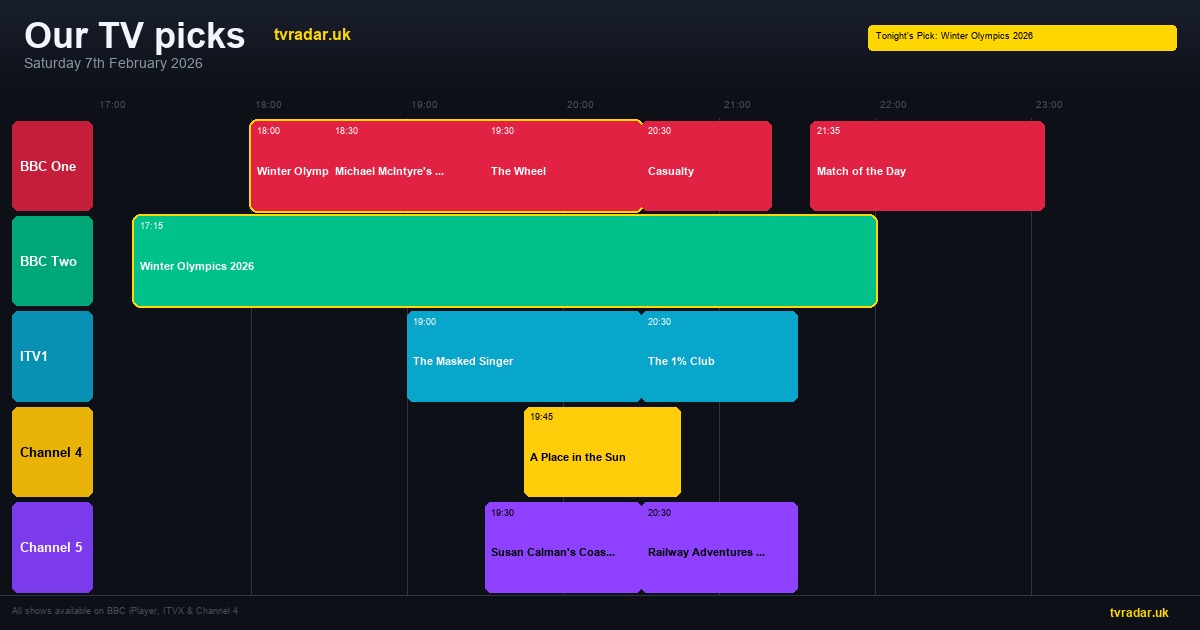Open the tvradar.uk link beside the title
This screenshot has width=1200, height=630.
tap(312, 35)
